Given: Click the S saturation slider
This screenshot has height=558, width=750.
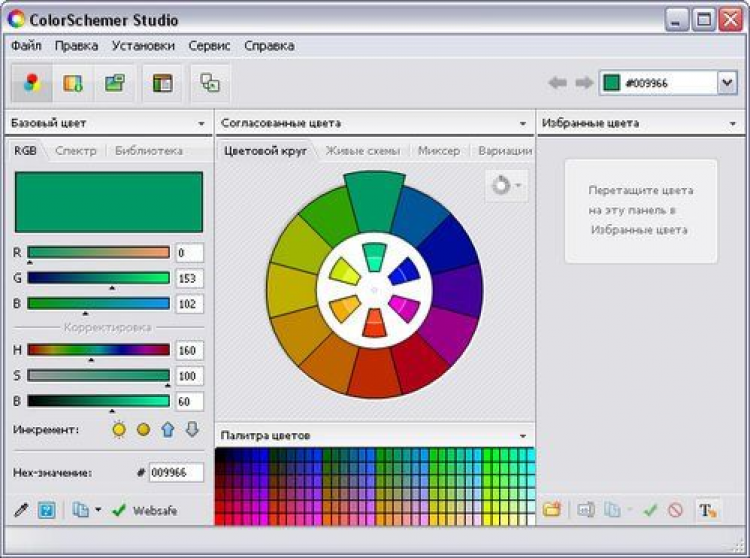Looking at the screenshot, I should [x=99, y=375].
